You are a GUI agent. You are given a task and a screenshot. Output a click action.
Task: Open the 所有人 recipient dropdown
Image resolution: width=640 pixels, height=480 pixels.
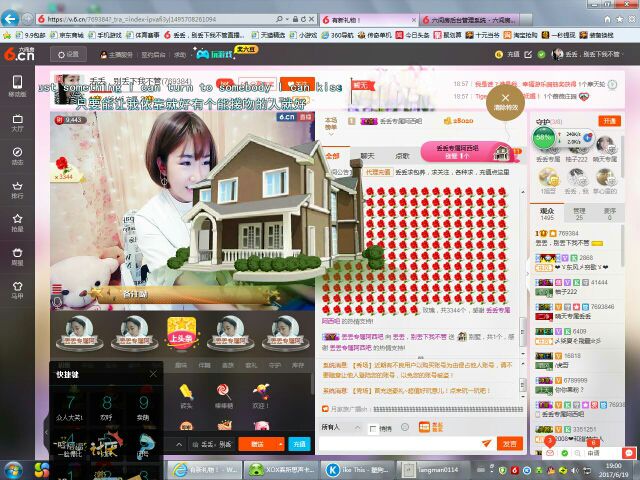pyautogui.click(x=341, y=427)
